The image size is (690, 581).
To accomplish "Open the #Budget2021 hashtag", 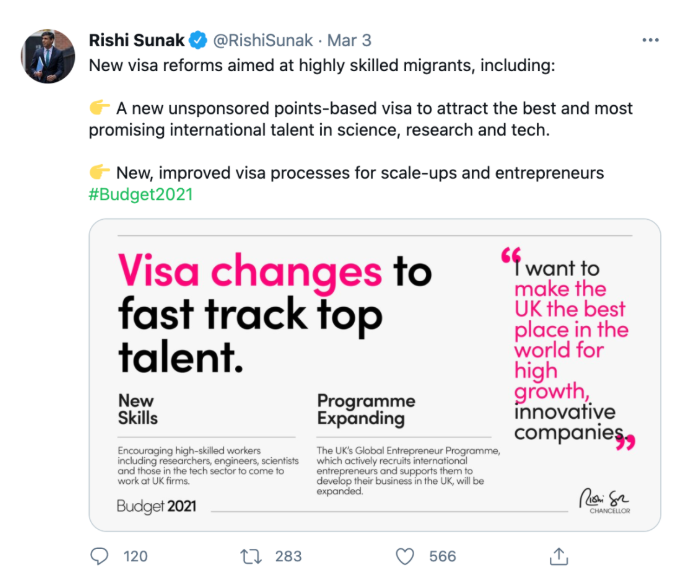I will click(x=140, y=194).
